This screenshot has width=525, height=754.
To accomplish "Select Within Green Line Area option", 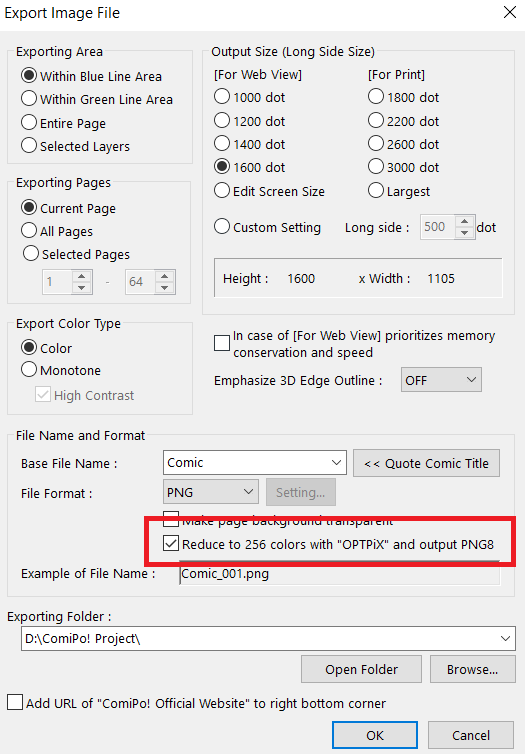I will (29, 99).
